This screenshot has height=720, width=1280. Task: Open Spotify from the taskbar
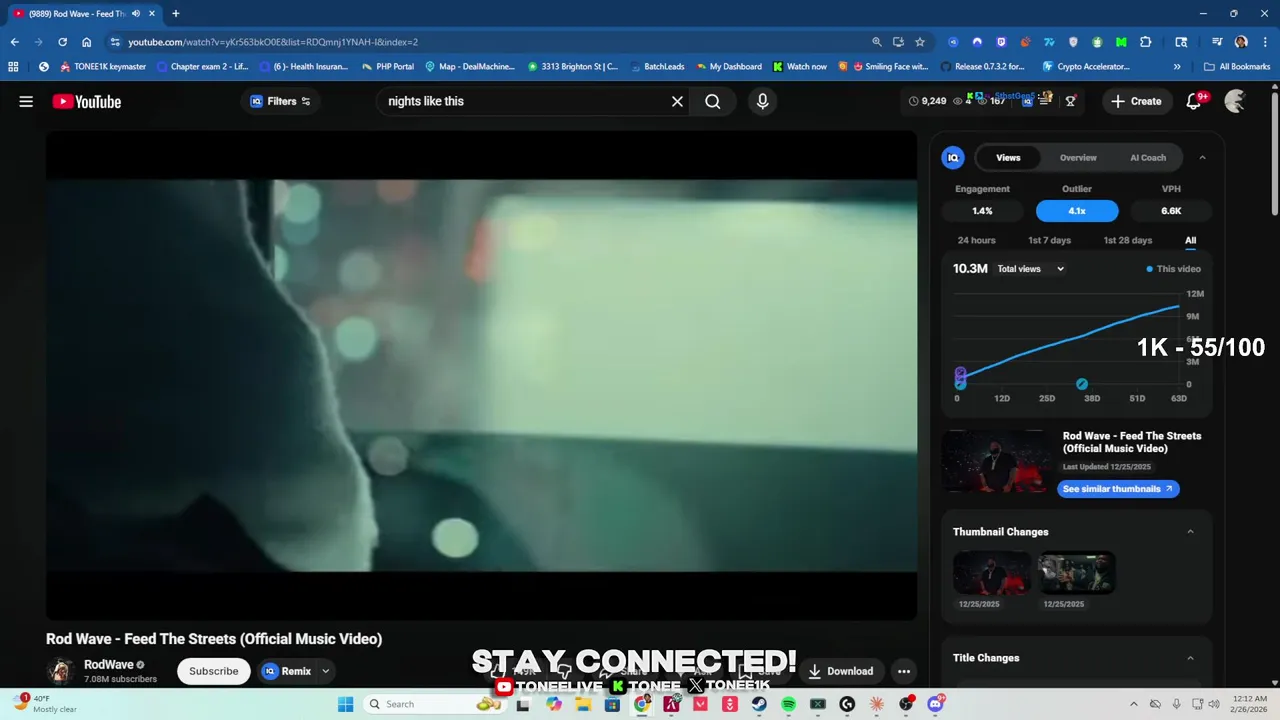pyautogui.click(x=788, y=704)
